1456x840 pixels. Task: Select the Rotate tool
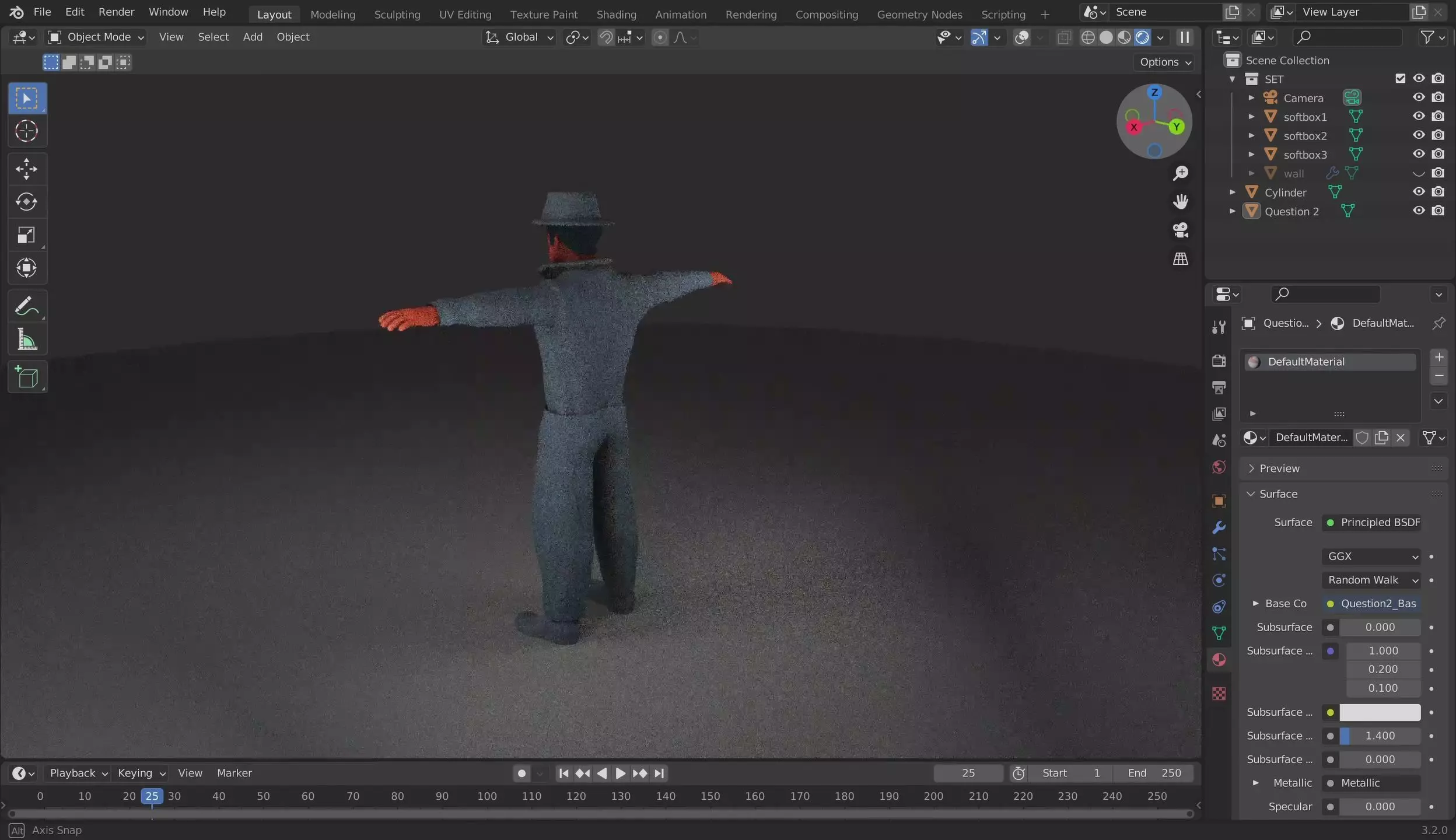point(26,202)
